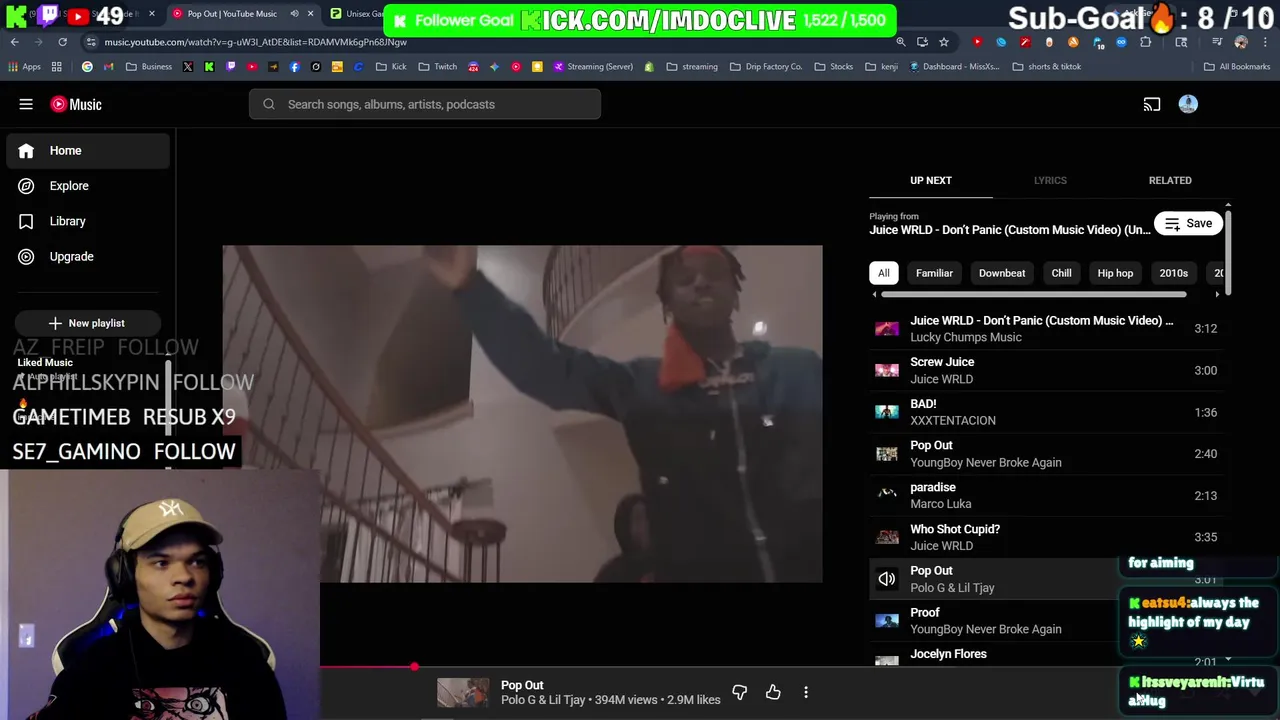Image resolution: width=1280 pixels, height=720 pixels.
Task: Select the 2010s filter chip
Action: pyautogui.click(x=1173, y=273)
